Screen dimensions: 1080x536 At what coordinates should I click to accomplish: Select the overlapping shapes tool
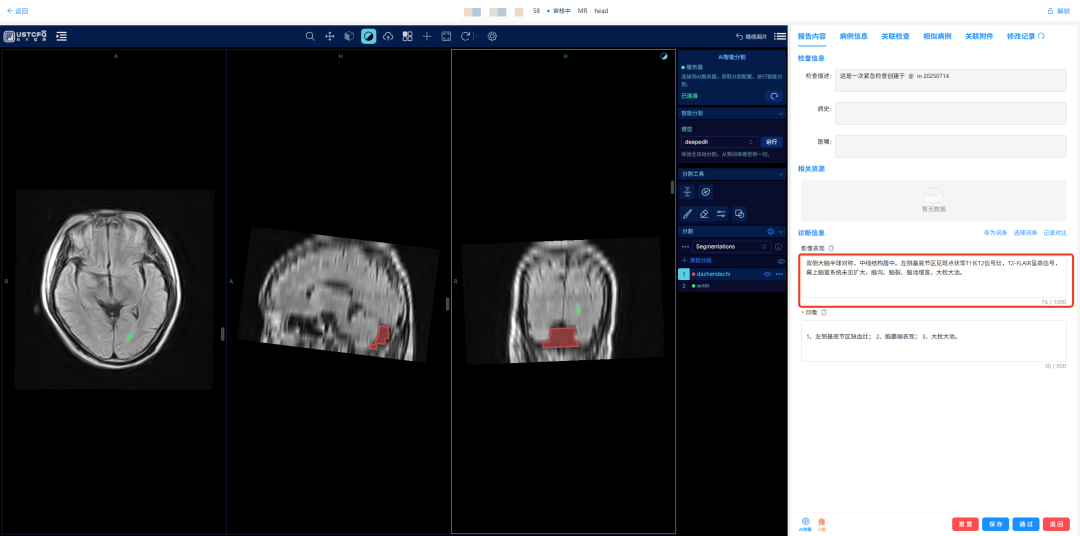coord(739,214)
